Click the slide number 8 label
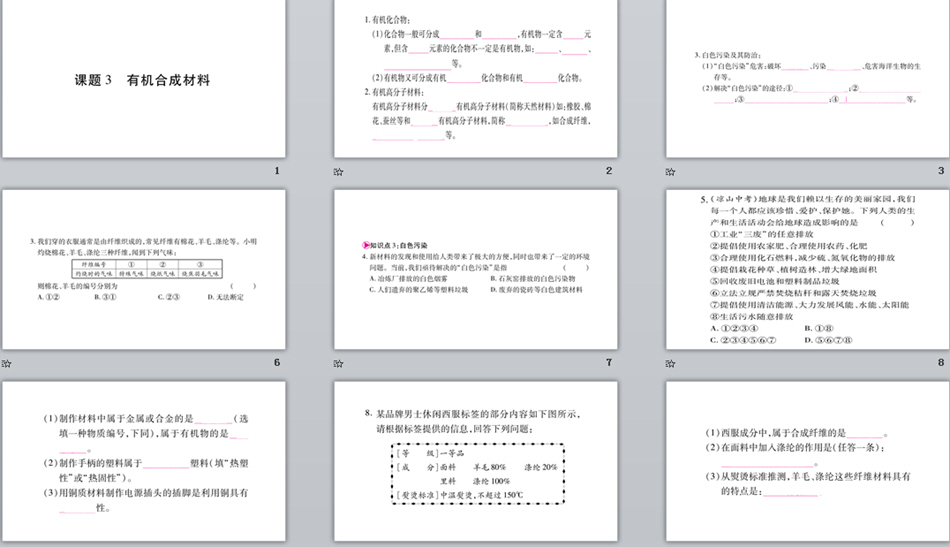The width and height of the screenshot is (950, 547). point(940,362)
